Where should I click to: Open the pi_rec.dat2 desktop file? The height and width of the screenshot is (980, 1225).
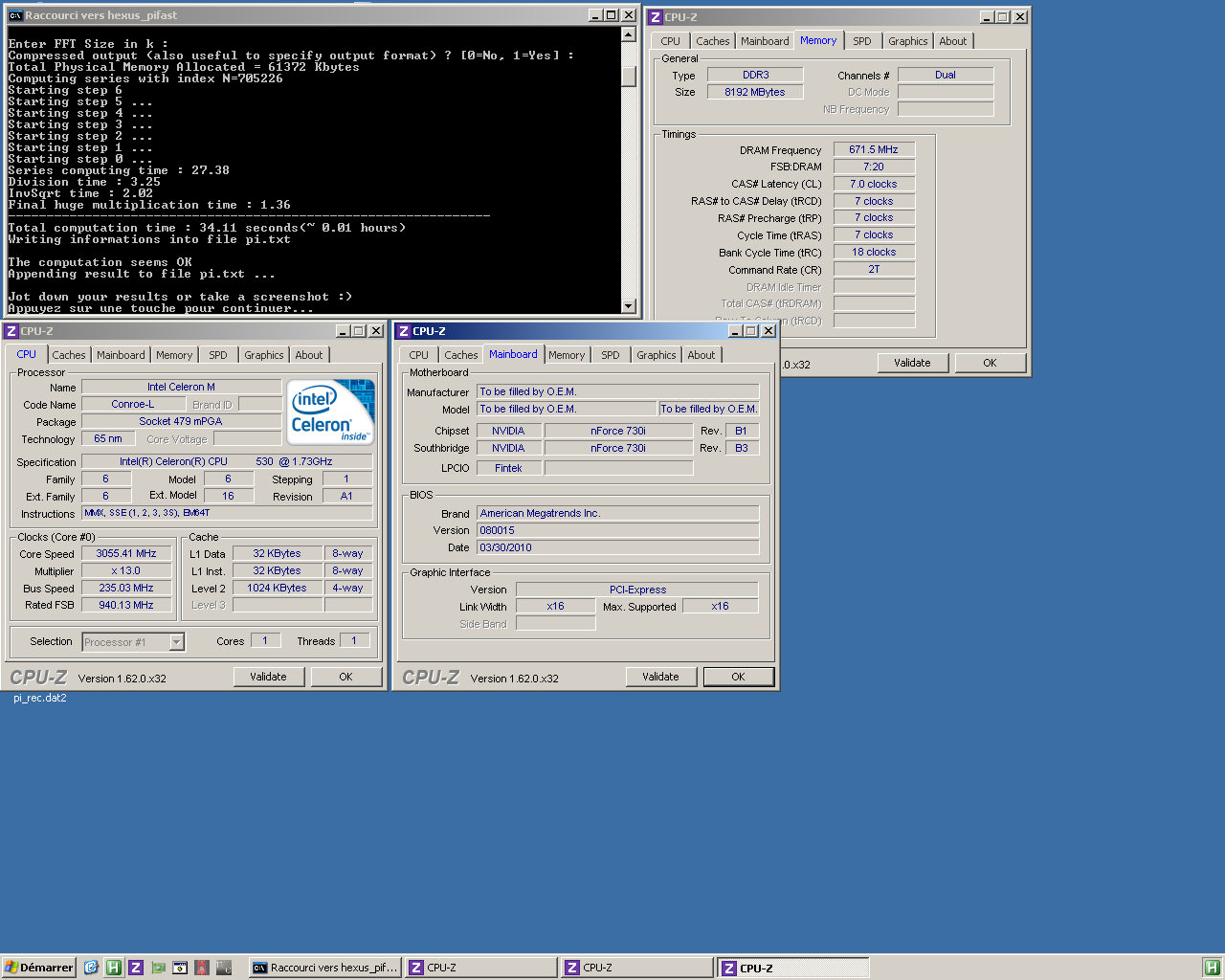pyautogui.click(x=40, y=698)
